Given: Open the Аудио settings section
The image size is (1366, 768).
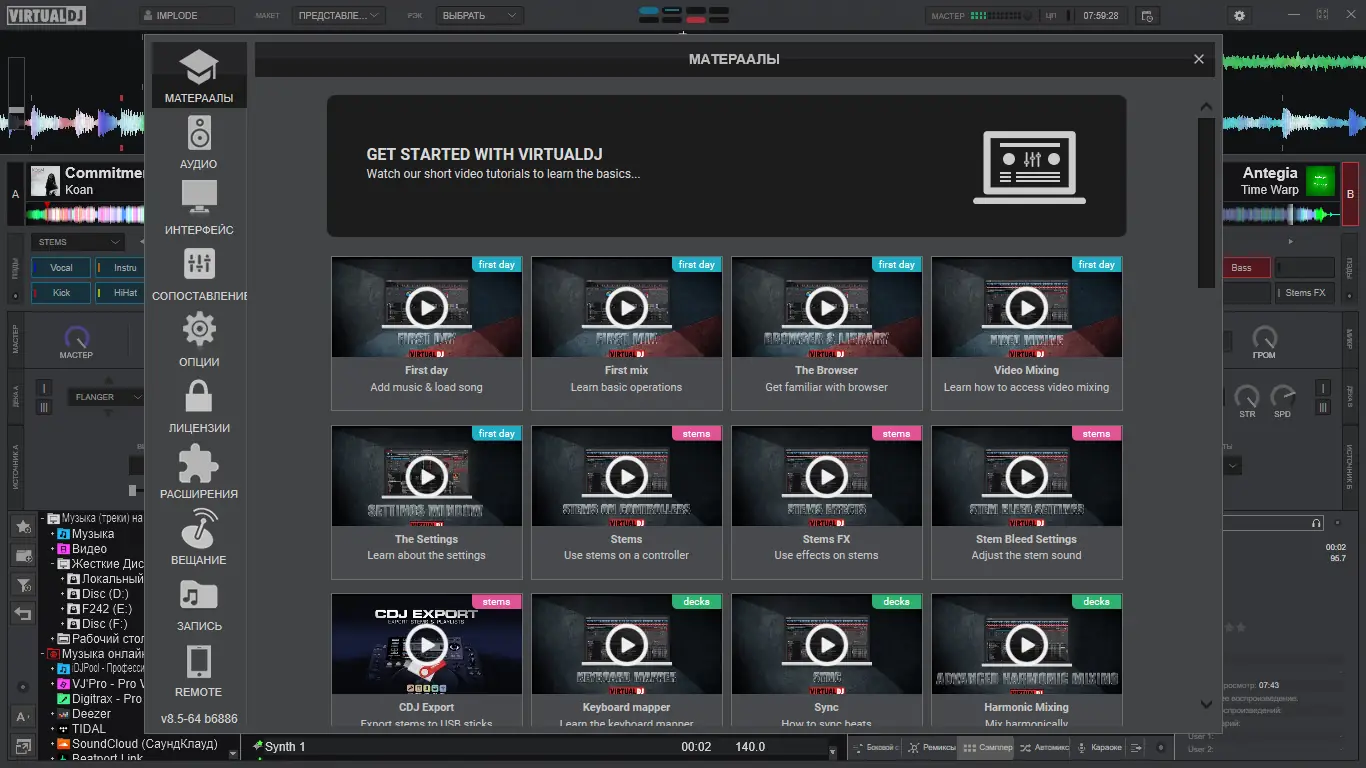Looking at the screenshot, I should click(x=199, y=142).
